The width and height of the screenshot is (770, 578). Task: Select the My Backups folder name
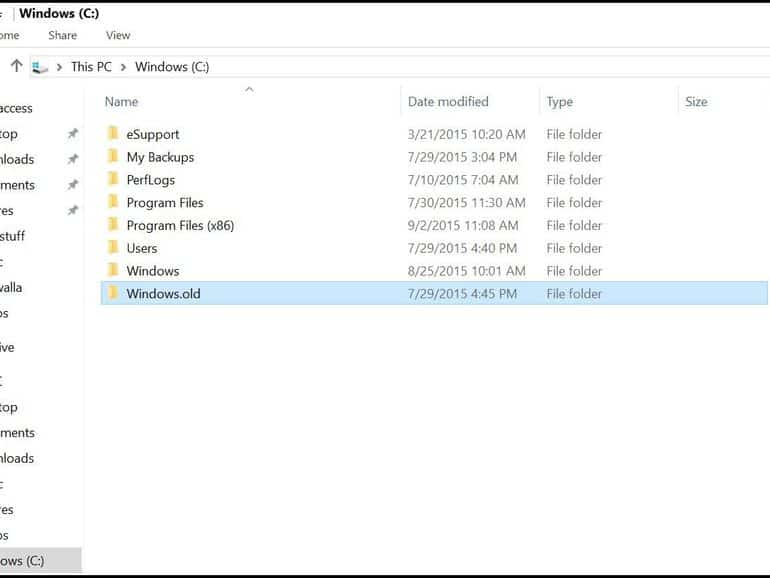(x=160, y=157)
